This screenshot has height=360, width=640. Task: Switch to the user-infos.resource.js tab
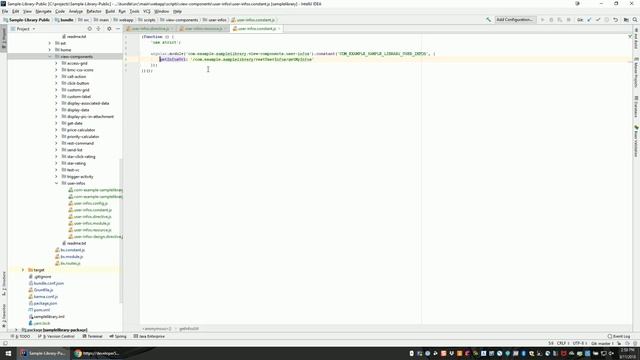point(203,29)
